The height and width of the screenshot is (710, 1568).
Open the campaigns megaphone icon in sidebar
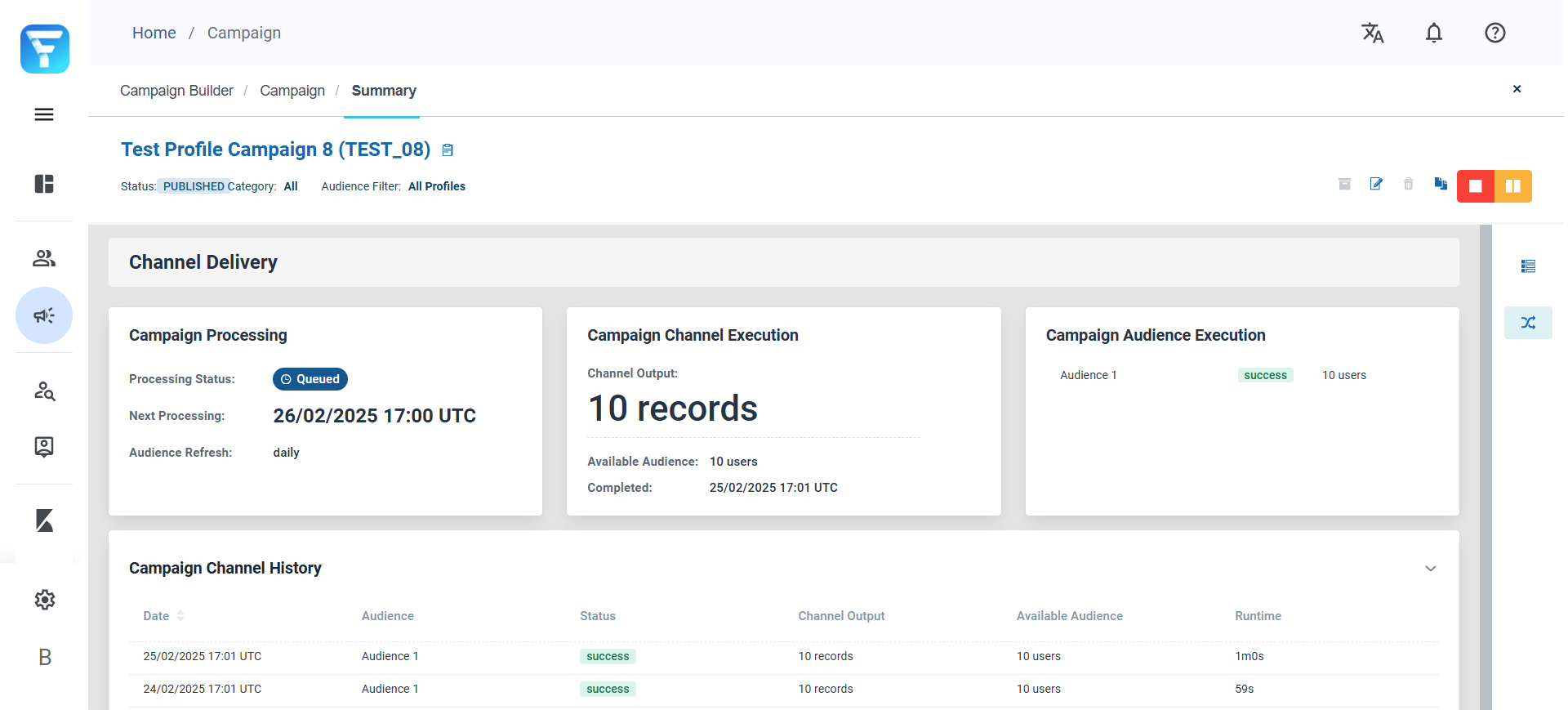coord(44,315)
